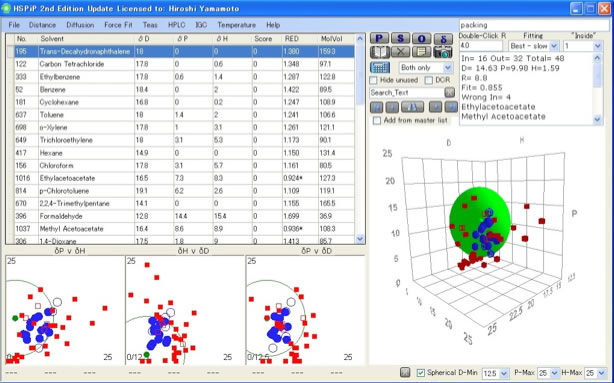The width and height of the screenshot is (614, 383).
Task: Check Add from master list
Action: (x=377, y=121)
